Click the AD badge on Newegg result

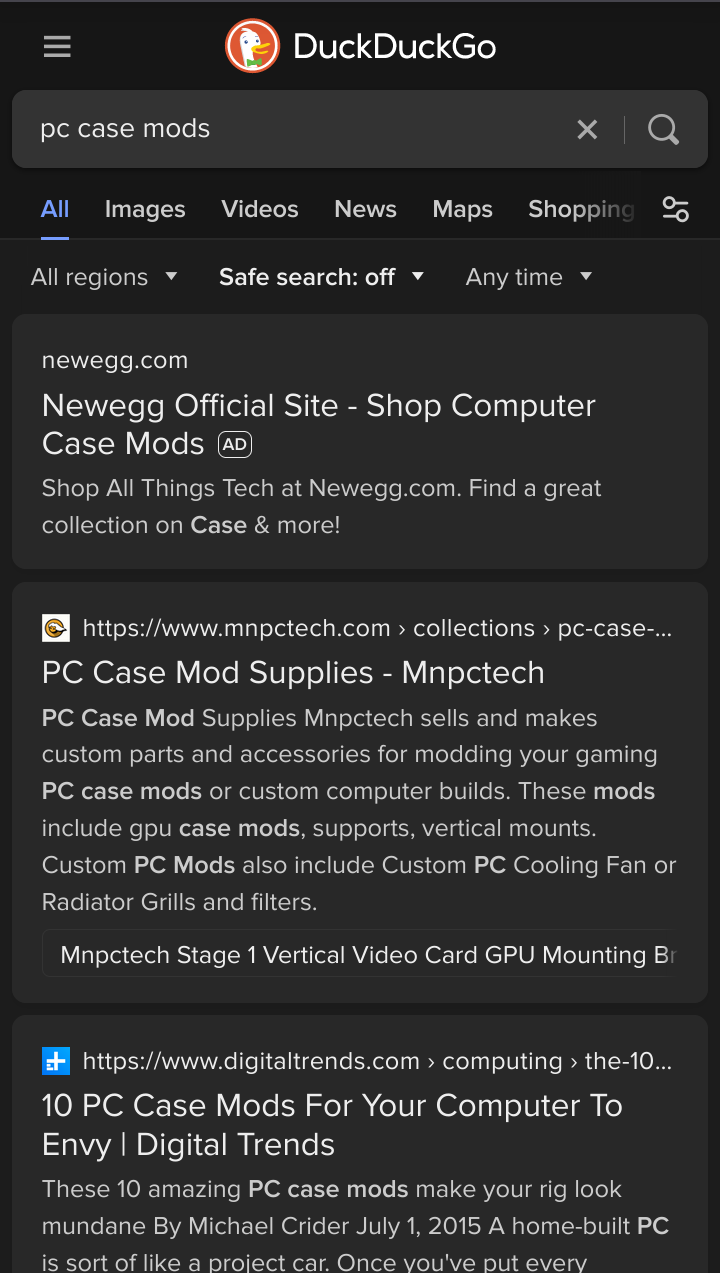click(x=235, y=444)
